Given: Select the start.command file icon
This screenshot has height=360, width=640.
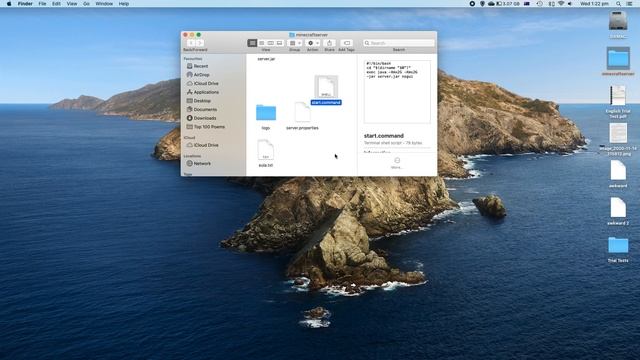Looking at the screenshot, I should click(326, 87).
